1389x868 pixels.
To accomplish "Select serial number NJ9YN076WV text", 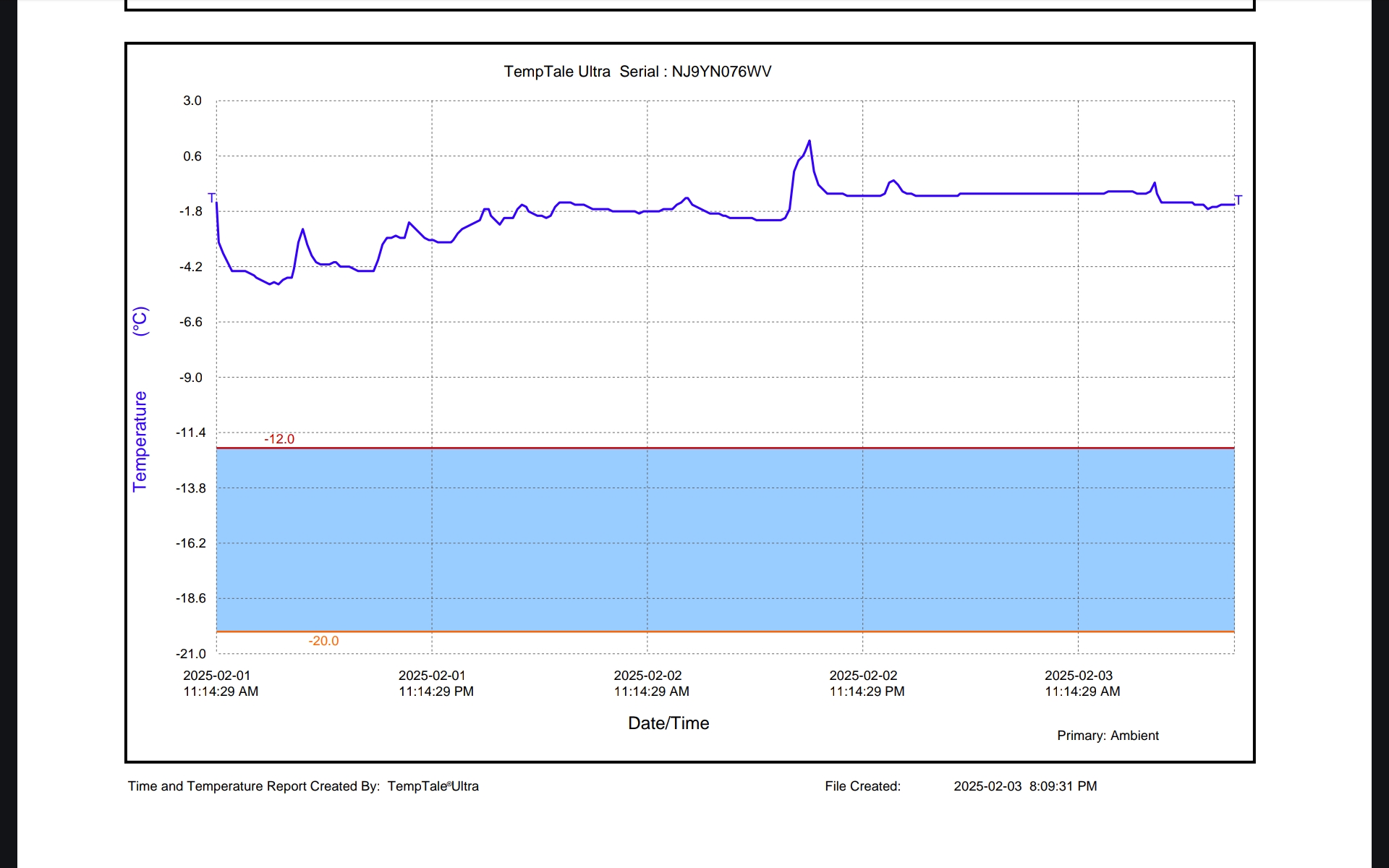I will [x=721, y=72].
